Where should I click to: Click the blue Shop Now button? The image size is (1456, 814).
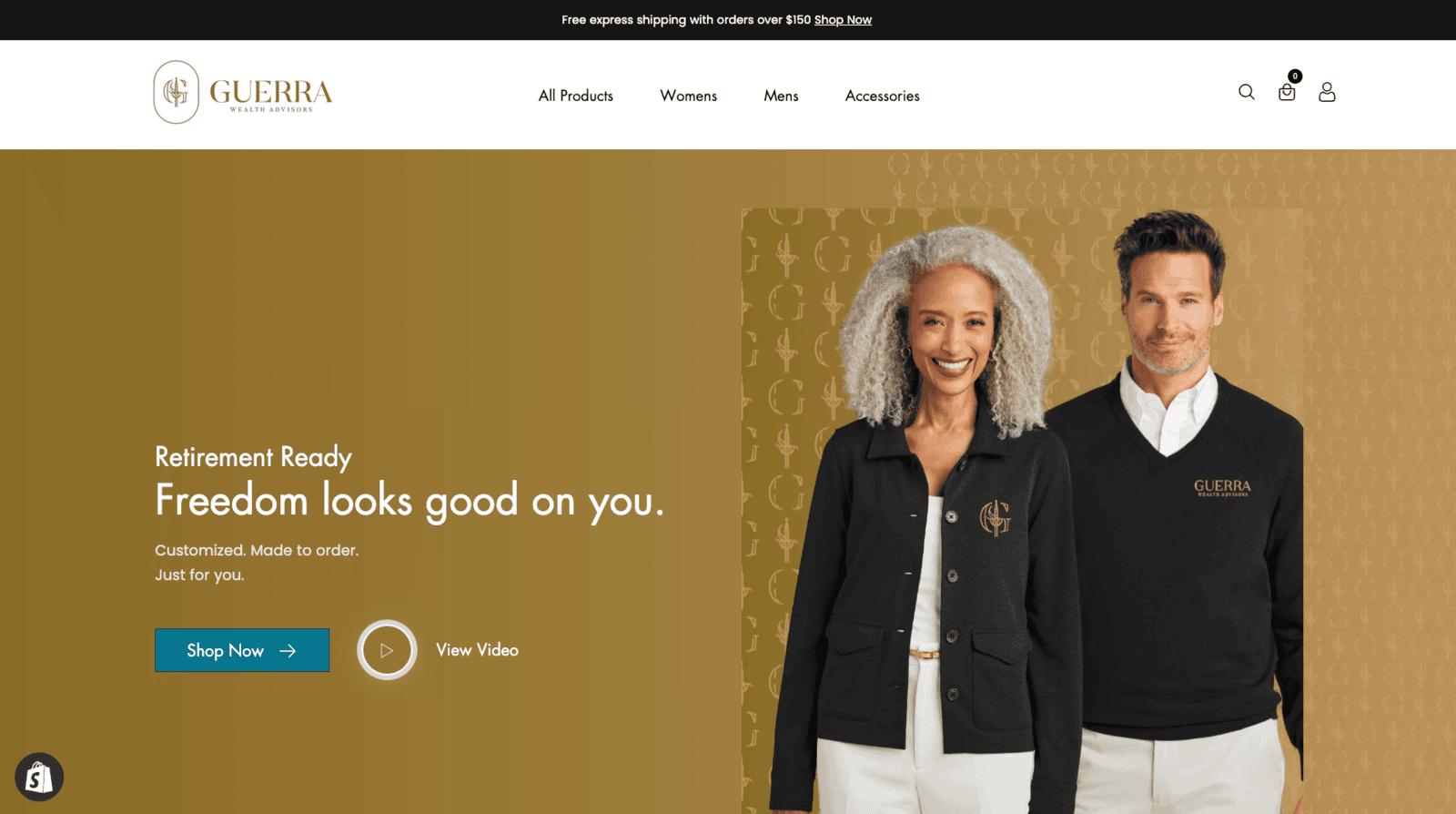coord(242,650)
